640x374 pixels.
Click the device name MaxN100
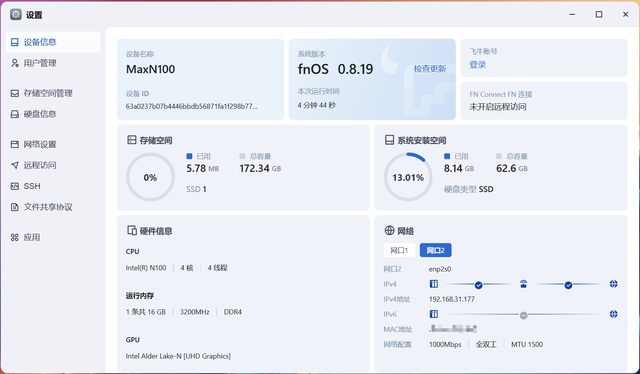pyautogui.click(x=151, y=69)
